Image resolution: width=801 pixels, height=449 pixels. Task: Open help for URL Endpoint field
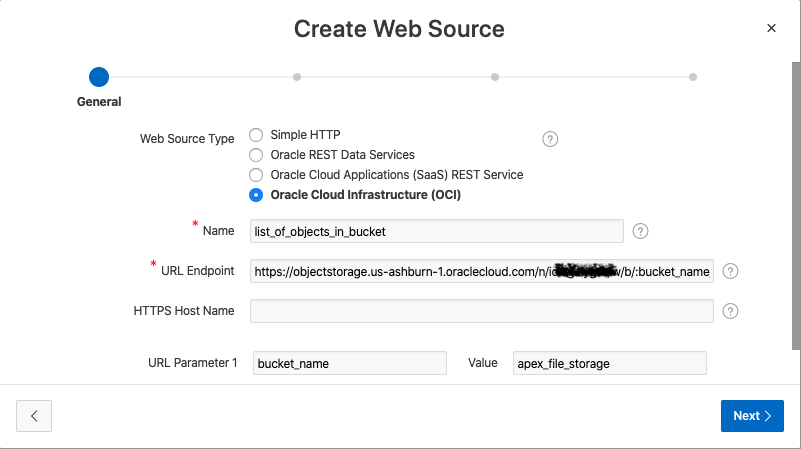pos(730,271)
